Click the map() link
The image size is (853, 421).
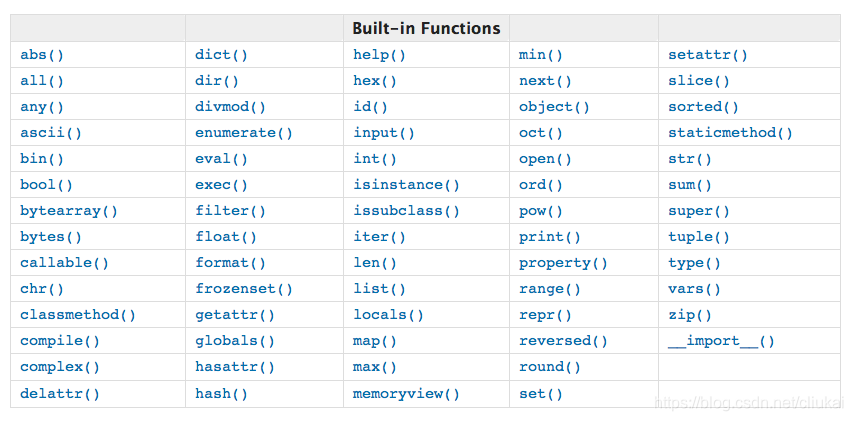tap(375, 341)
